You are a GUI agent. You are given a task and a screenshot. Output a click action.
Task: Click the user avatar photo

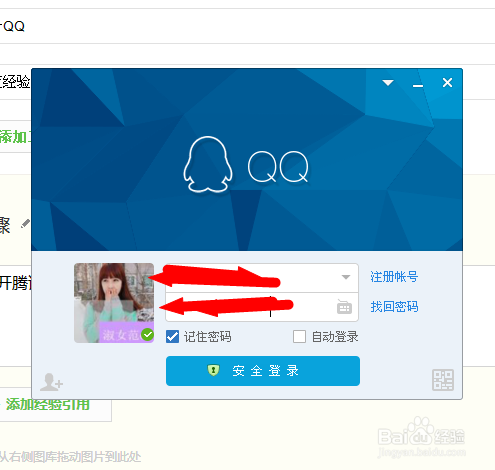(114, 303)
